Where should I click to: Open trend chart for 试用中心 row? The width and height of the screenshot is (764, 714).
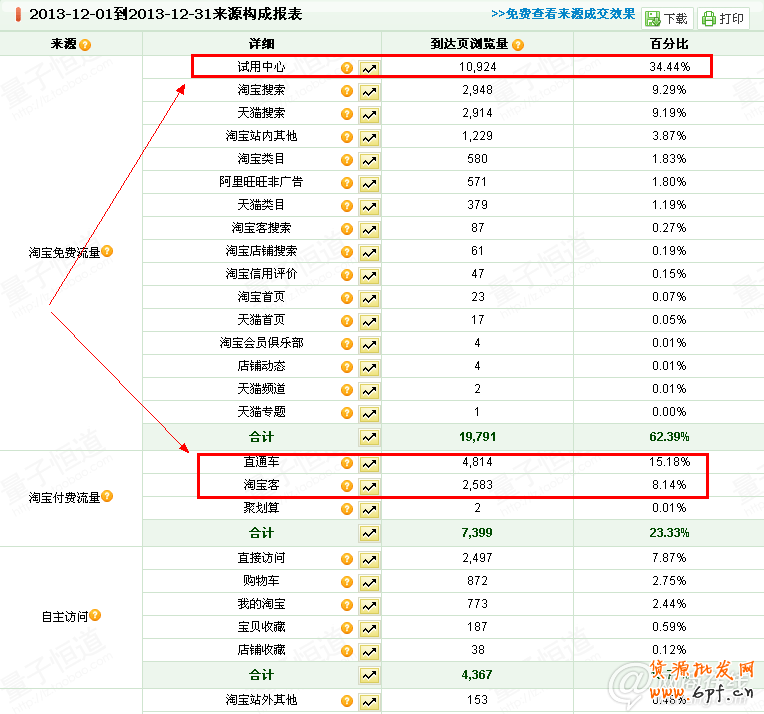coord(369,68)
